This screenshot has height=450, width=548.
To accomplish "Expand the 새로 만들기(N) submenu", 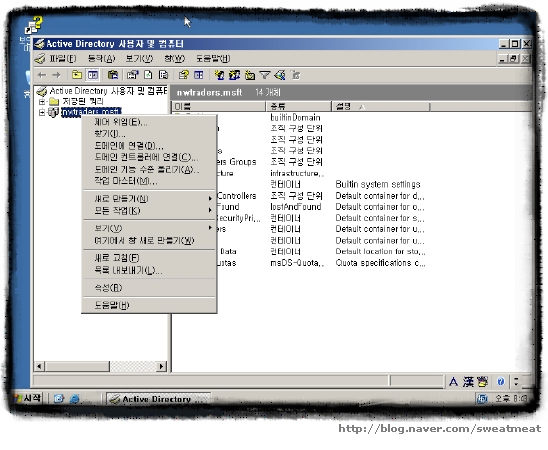I will (149, 198).
